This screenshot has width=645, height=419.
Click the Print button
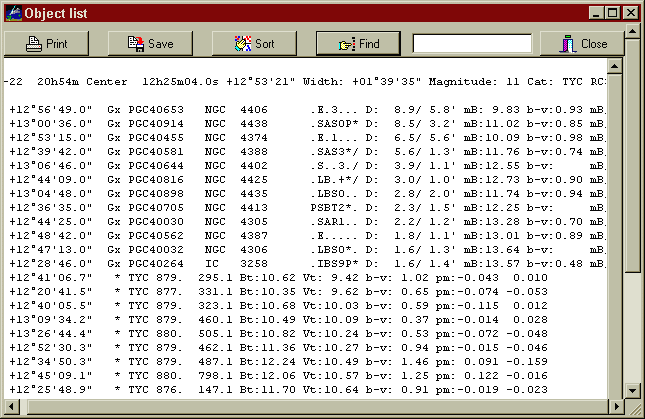click(46, 44)
